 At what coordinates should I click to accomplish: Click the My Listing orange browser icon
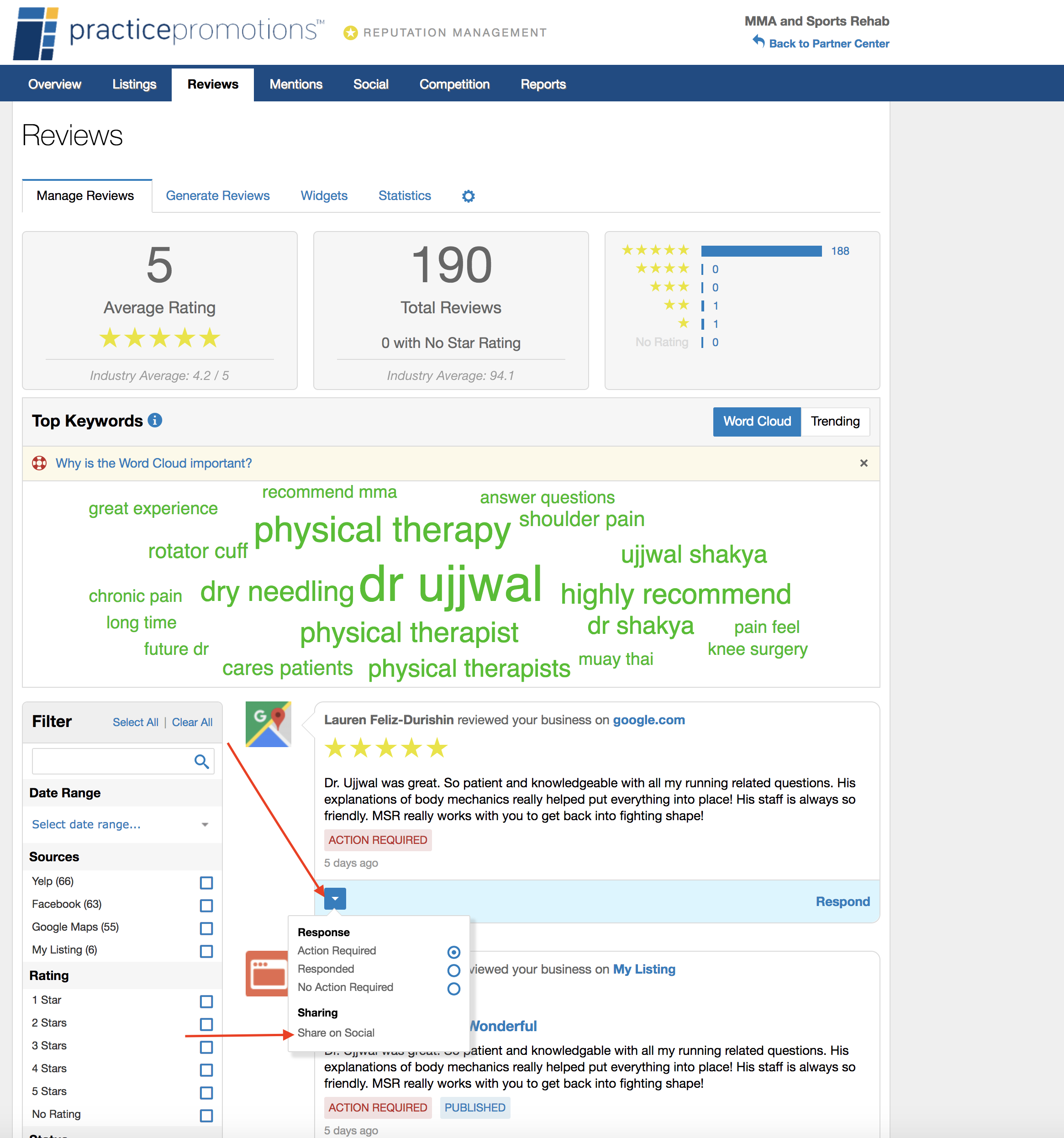click(267, 974)
